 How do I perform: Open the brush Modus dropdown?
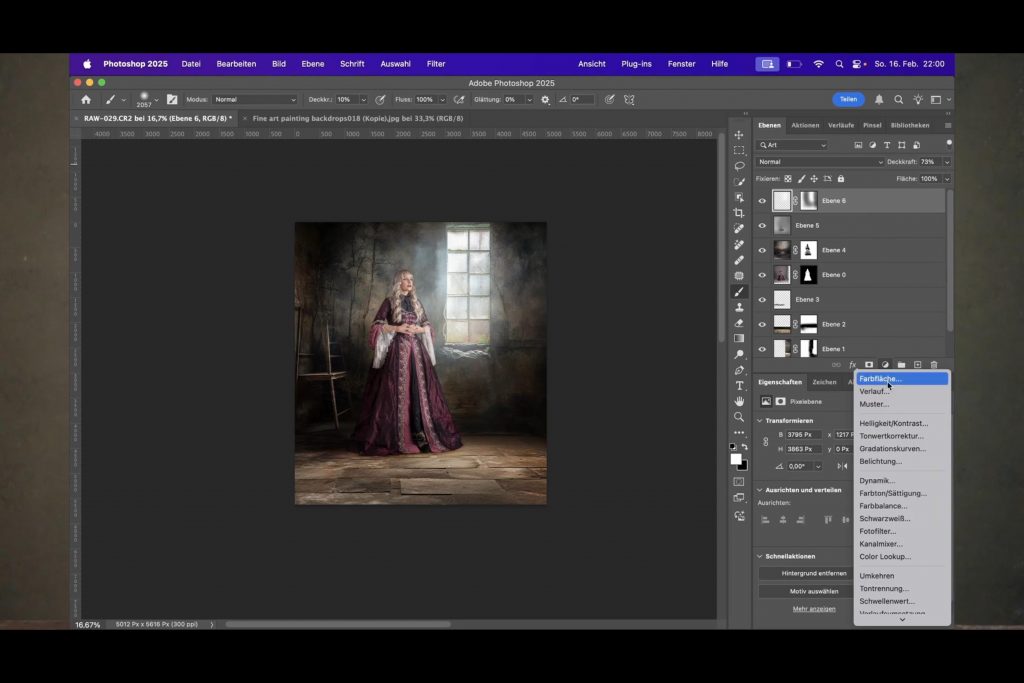click(255, 100)
